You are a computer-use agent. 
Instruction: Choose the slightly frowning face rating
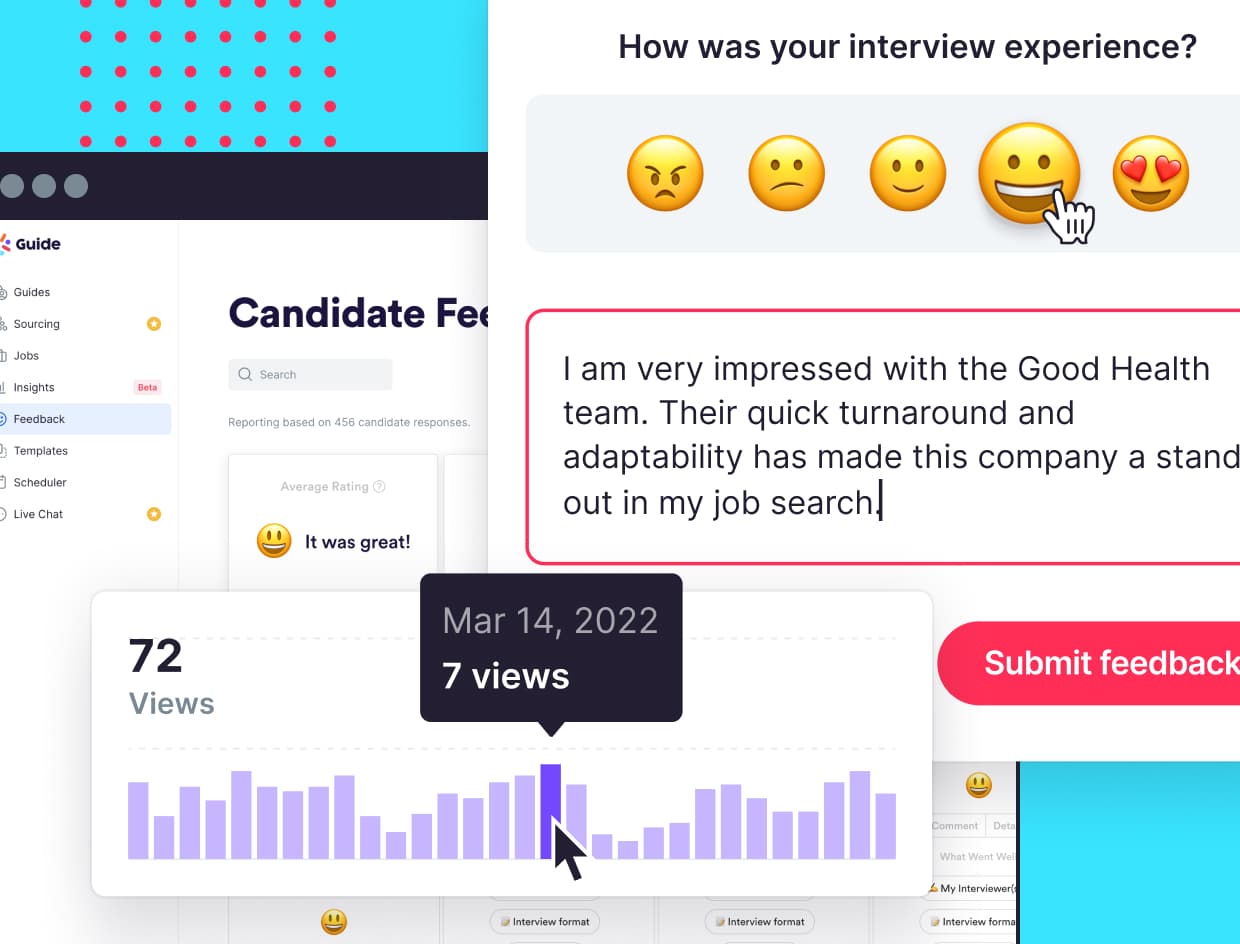[787, 174]
